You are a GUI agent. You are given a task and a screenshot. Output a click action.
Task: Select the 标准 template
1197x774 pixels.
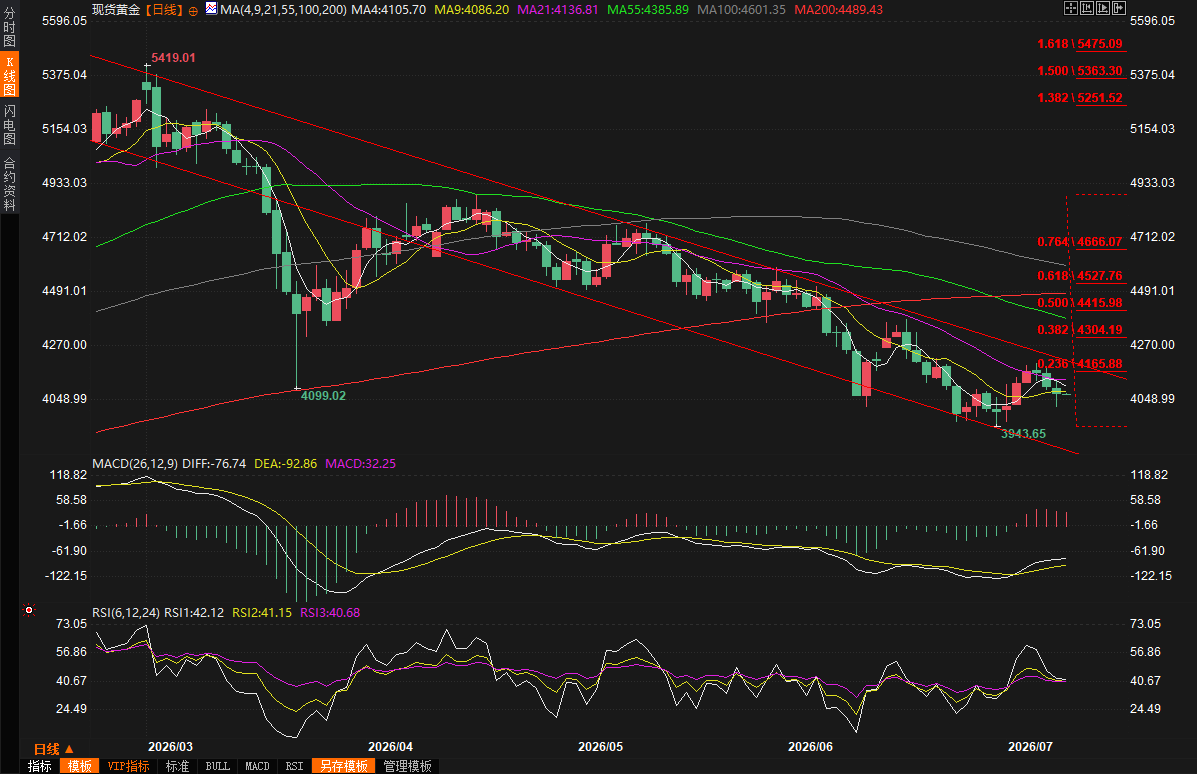pos(177,766)
